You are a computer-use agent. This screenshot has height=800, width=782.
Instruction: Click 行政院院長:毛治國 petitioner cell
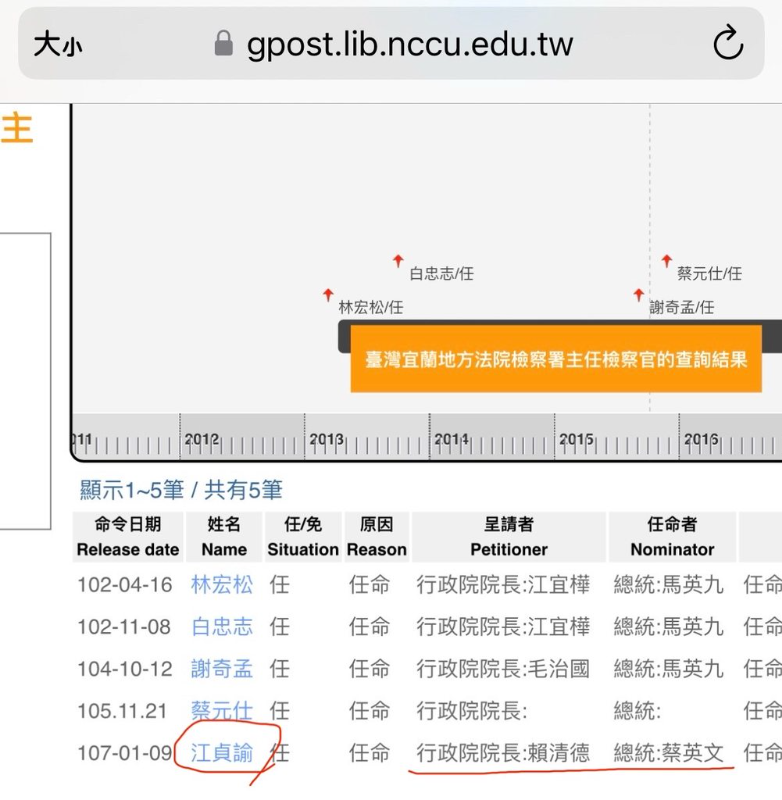tap(503, 669)
